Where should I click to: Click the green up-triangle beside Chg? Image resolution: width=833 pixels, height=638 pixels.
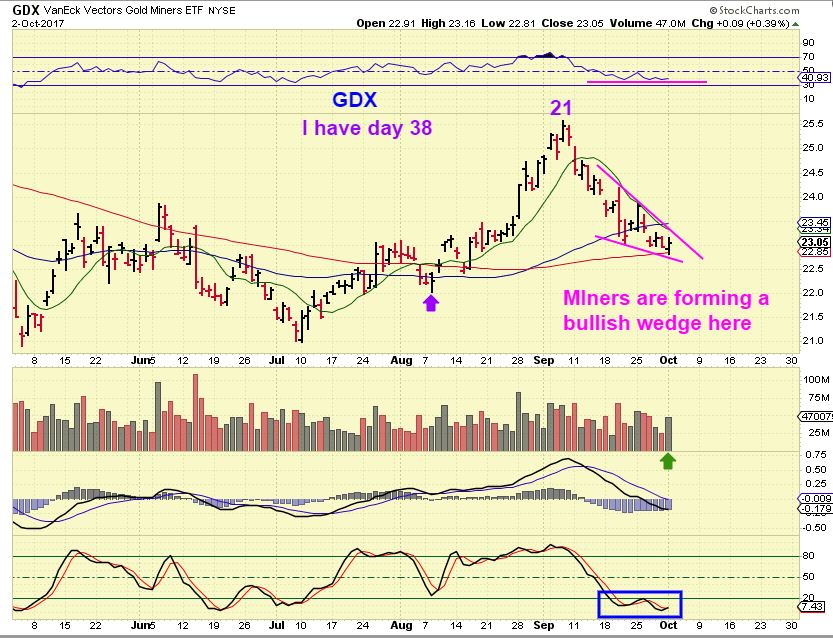(795, 24)
